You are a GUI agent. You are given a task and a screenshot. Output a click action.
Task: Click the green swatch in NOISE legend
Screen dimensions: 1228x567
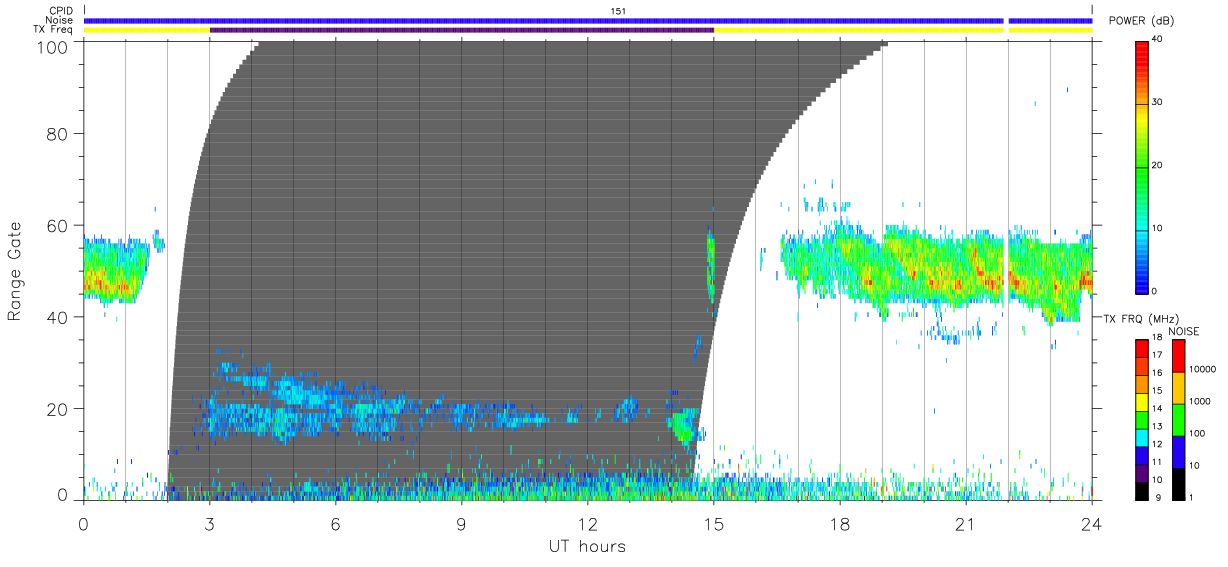coord(1178,419)
